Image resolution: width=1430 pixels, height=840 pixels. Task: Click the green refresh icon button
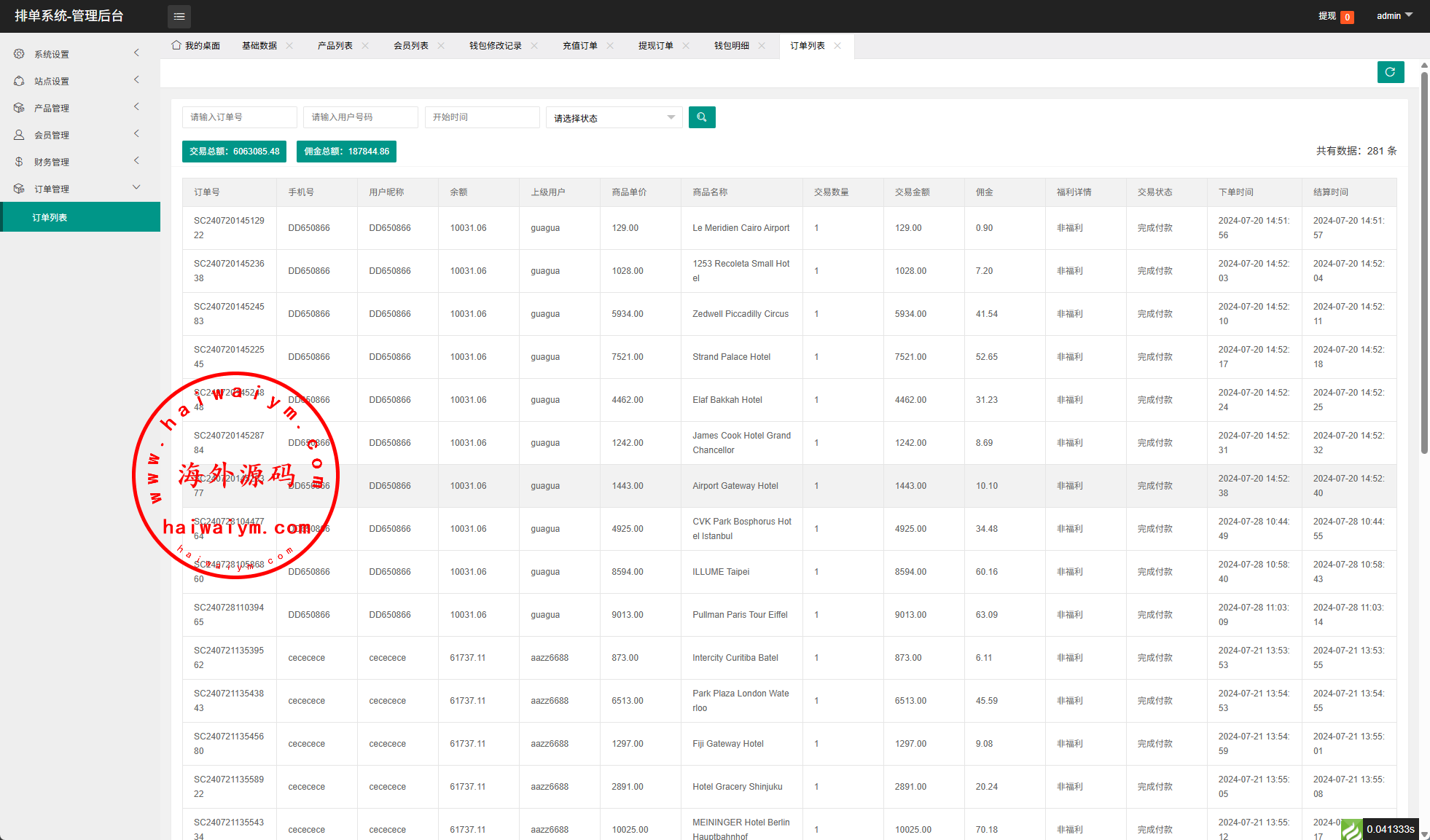[1390, 72]
